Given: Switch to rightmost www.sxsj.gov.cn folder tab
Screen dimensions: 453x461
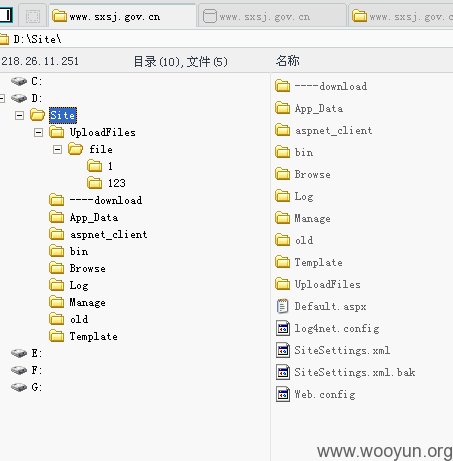Looking at the screenshot, I should click(x=401, y=16).
